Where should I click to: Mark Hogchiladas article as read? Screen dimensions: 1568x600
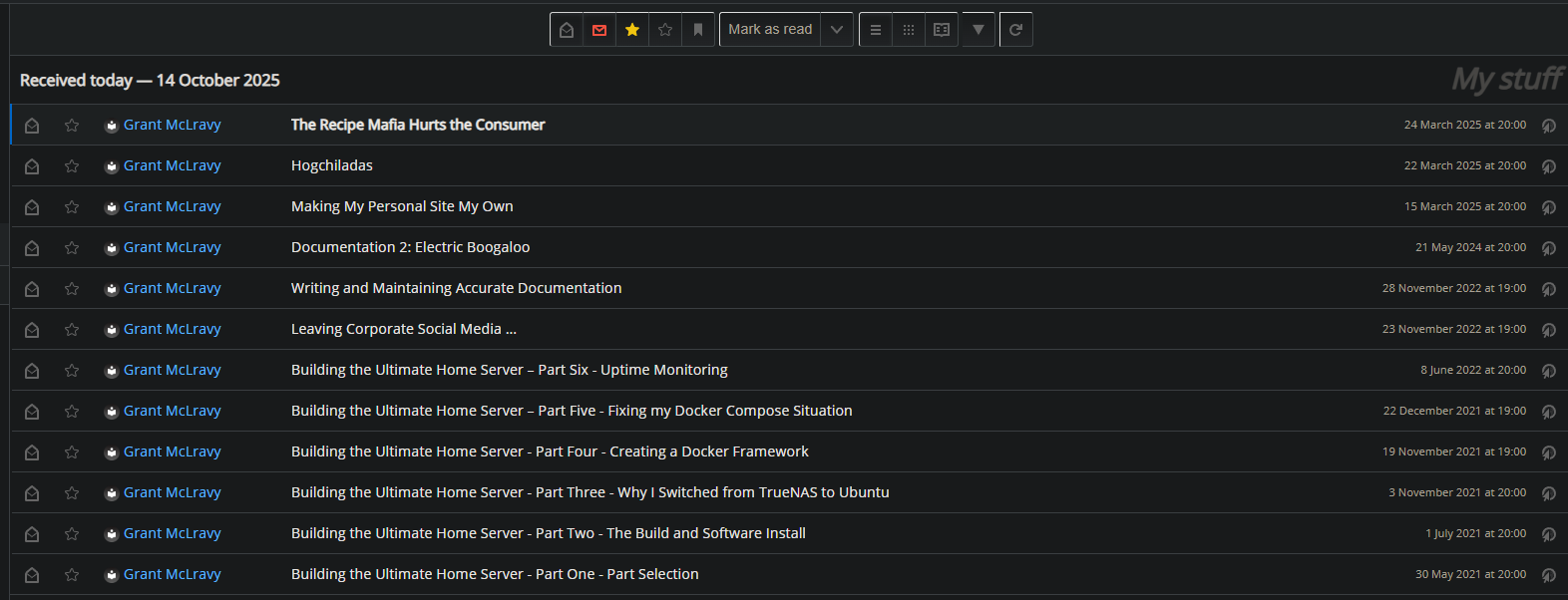point(32,166)
